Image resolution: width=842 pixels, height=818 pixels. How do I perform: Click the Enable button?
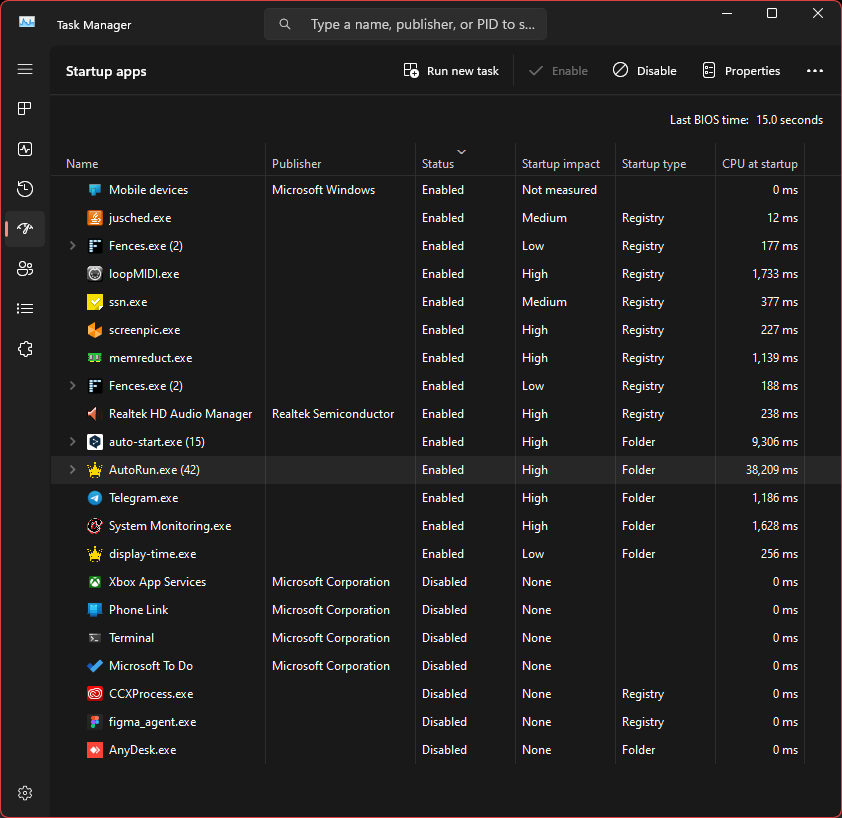coord(558,71)
